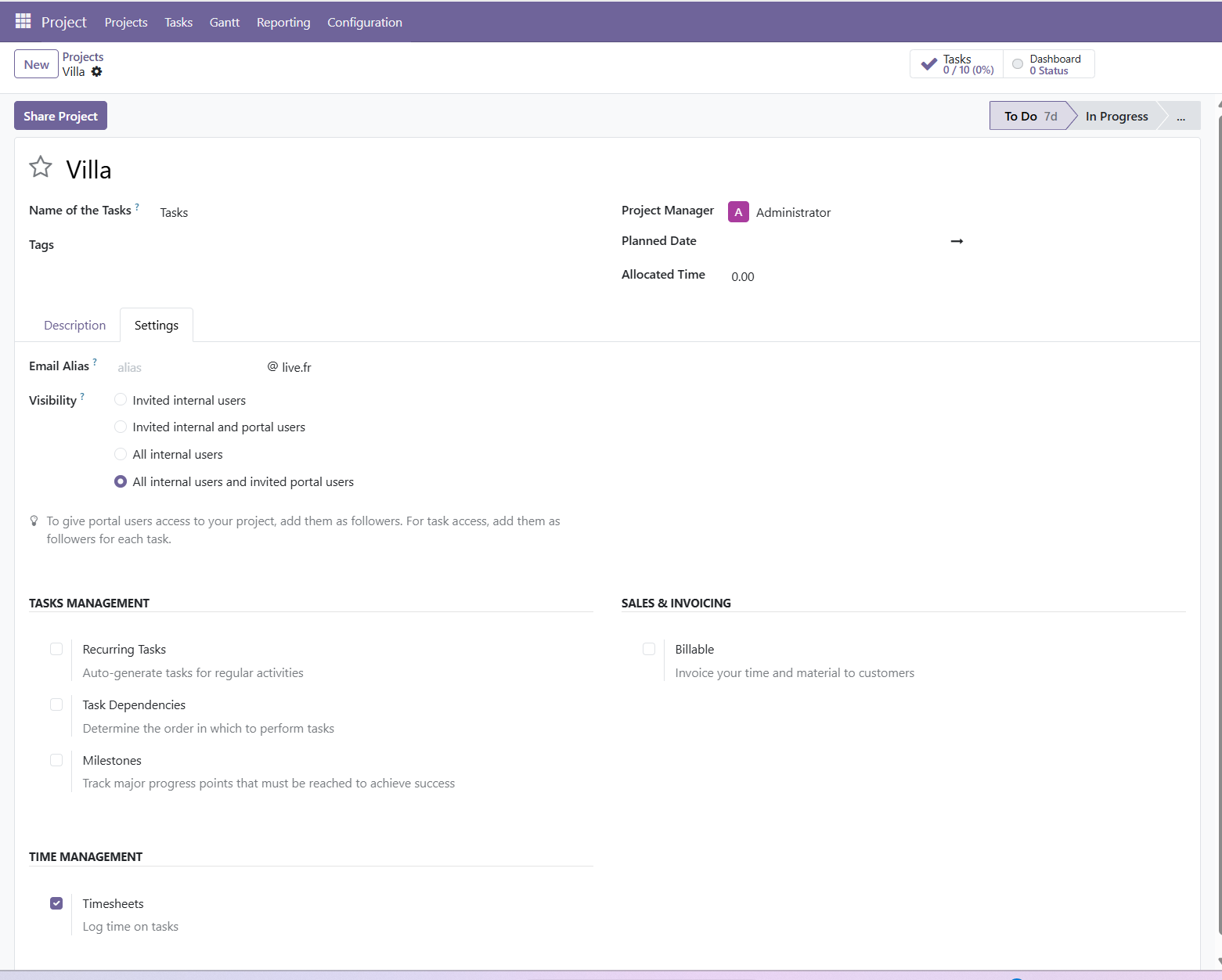Switch to the Description tab

pos(74,326)
